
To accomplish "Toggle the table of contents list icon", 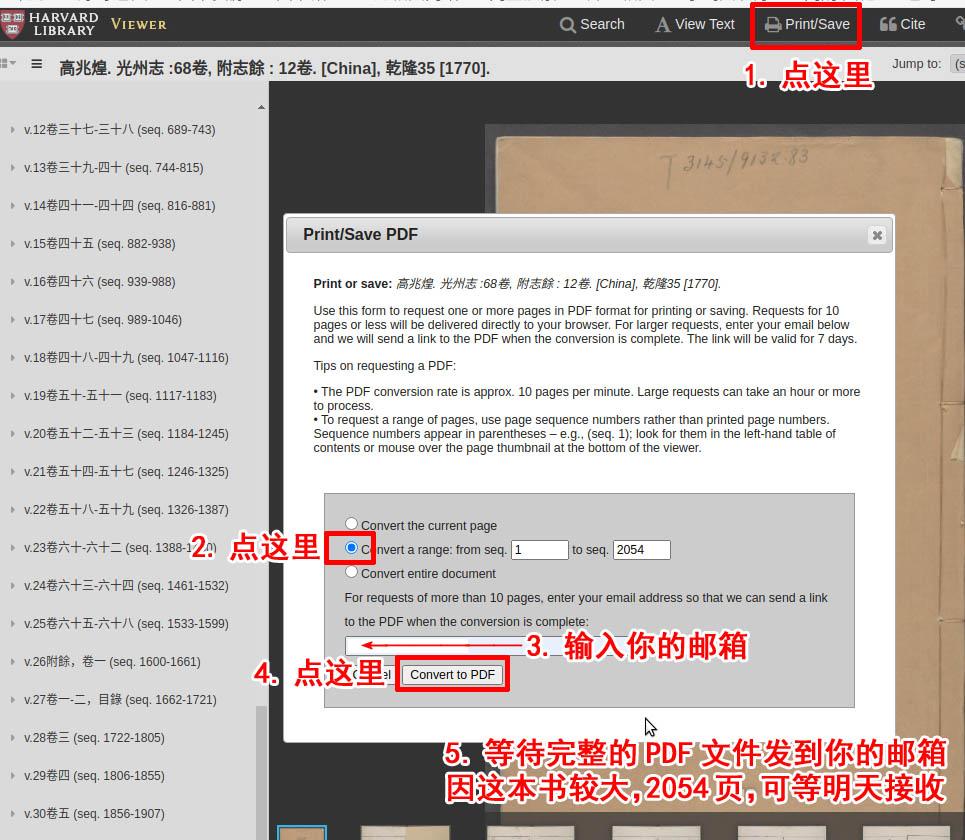I will (37, 64).
